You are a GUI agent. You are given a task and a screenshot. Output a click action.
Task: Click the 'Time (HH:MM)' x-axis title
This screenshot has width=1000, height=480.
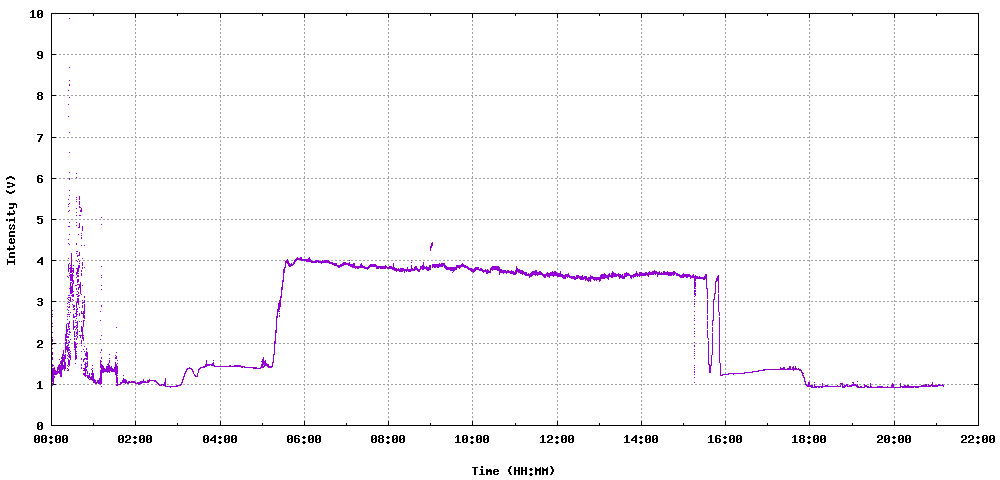coord(513,471)
